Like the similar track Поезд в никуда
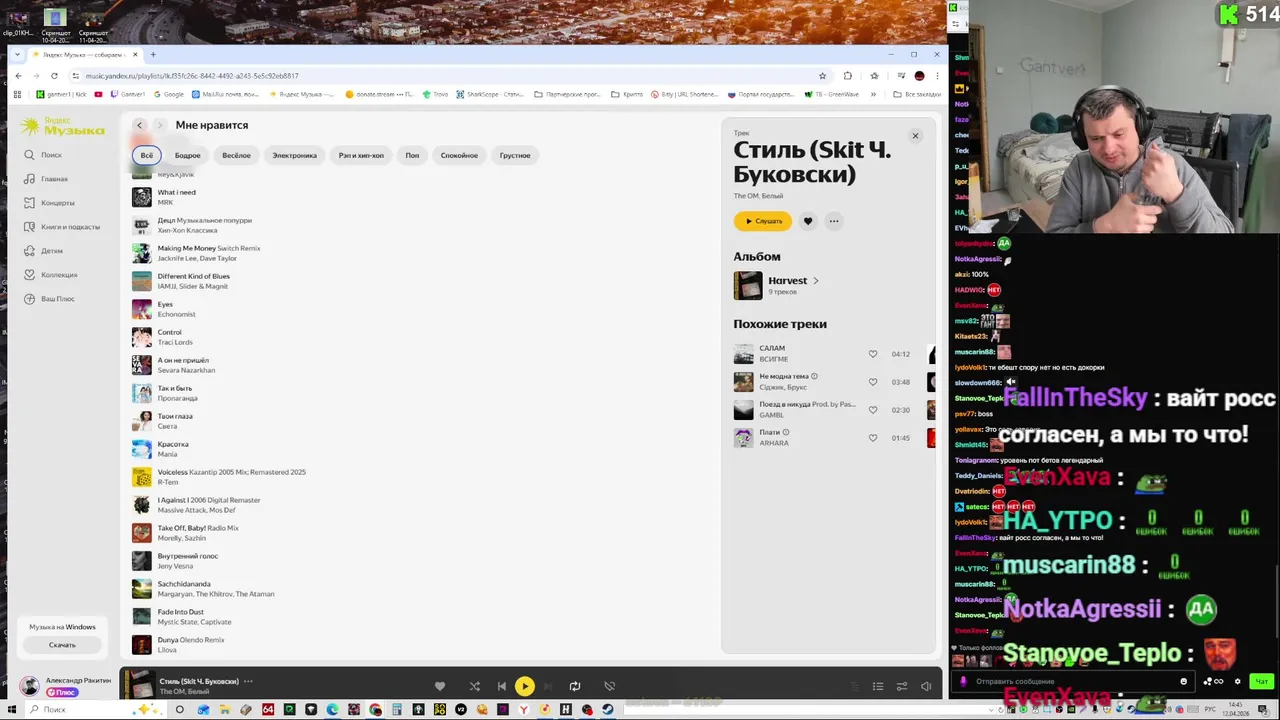Screen dimensions: 1280x720 click(x=872, y=410)
